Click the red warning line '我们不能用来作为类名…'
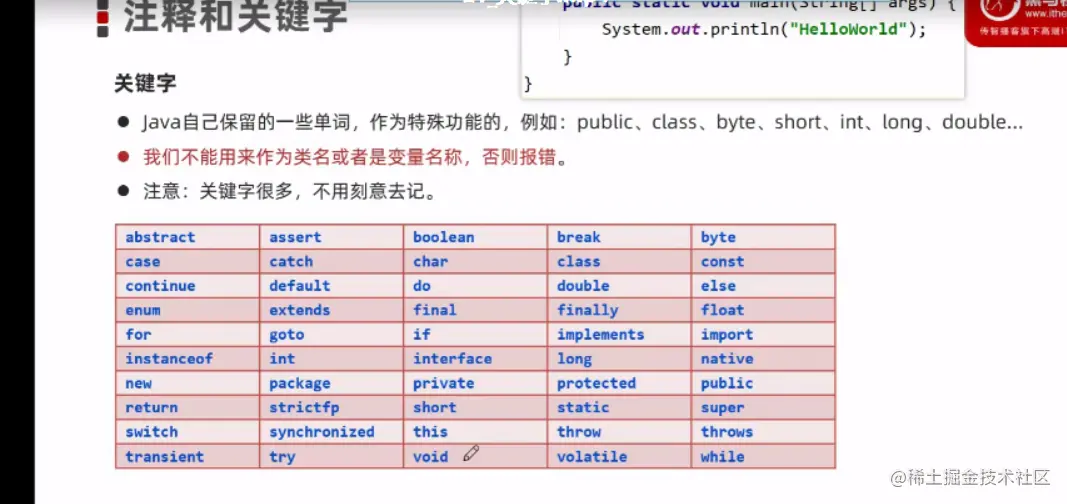The width and height of the screenshot is (1067, 504). (355, 157)
